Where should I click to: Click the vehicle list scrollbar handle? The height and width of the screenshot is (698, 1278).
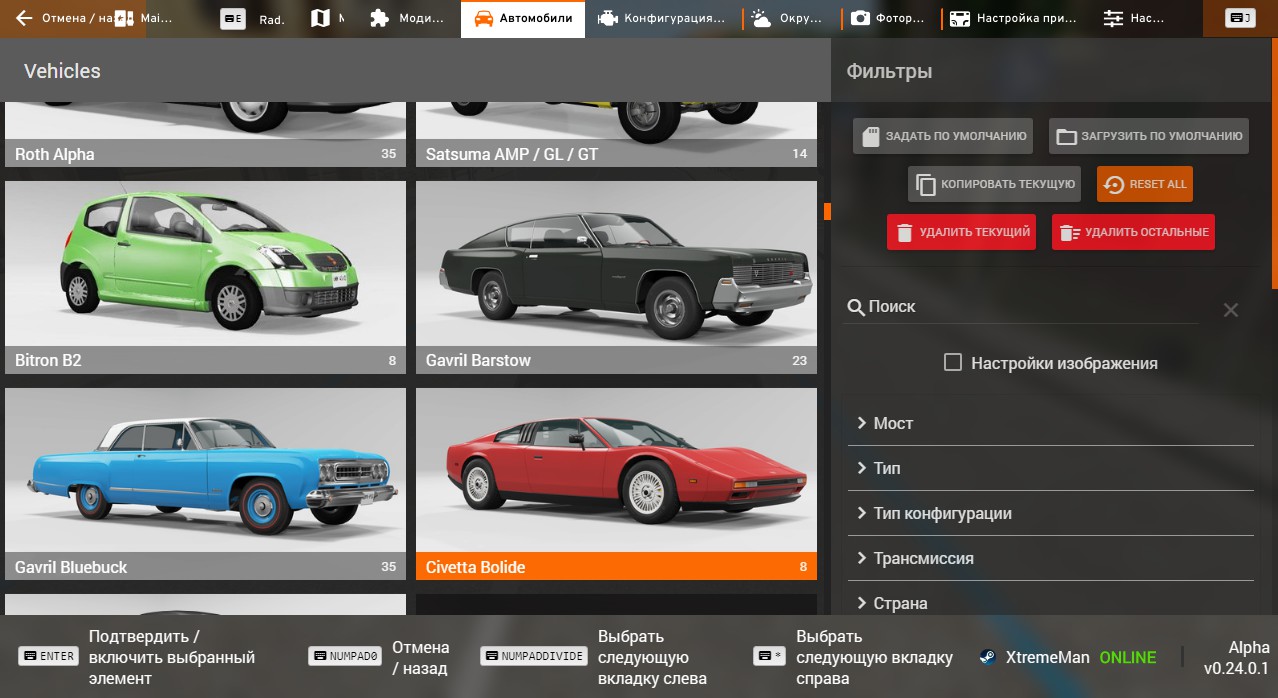[x=827, y=211]
